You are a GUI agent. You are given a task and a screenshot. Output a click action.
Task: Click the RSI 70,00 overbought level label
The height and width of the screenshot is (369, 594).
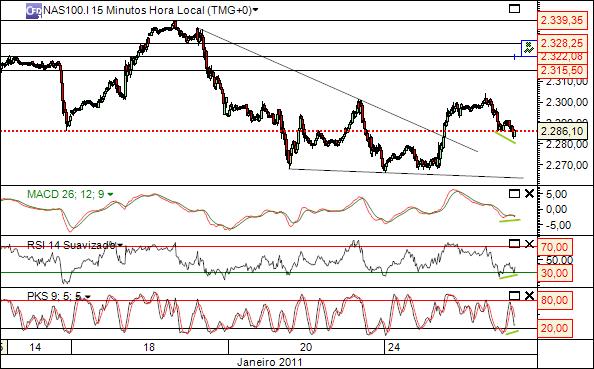[555, 247]
